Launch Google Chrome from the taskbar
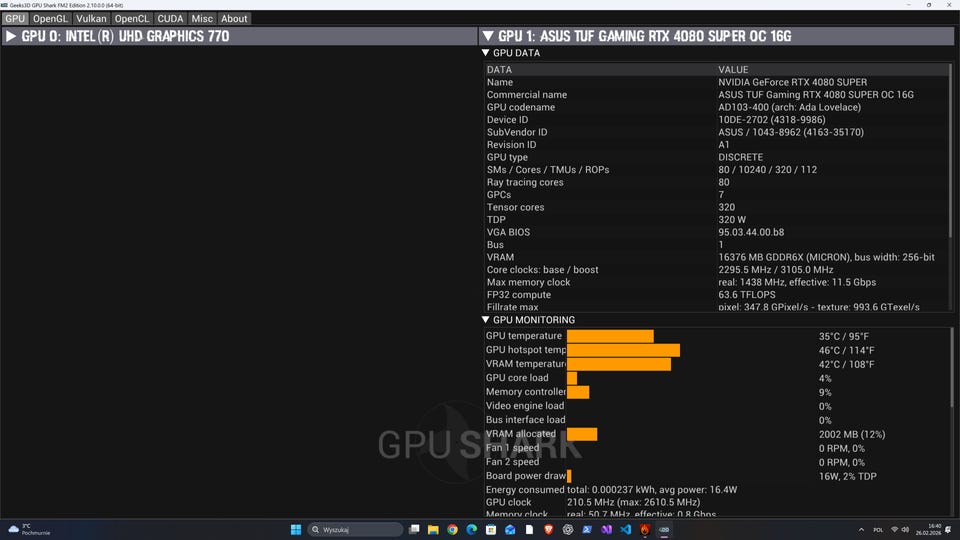Image resolution: width=960 pixels, height=540 pixels. coord(452,530)
